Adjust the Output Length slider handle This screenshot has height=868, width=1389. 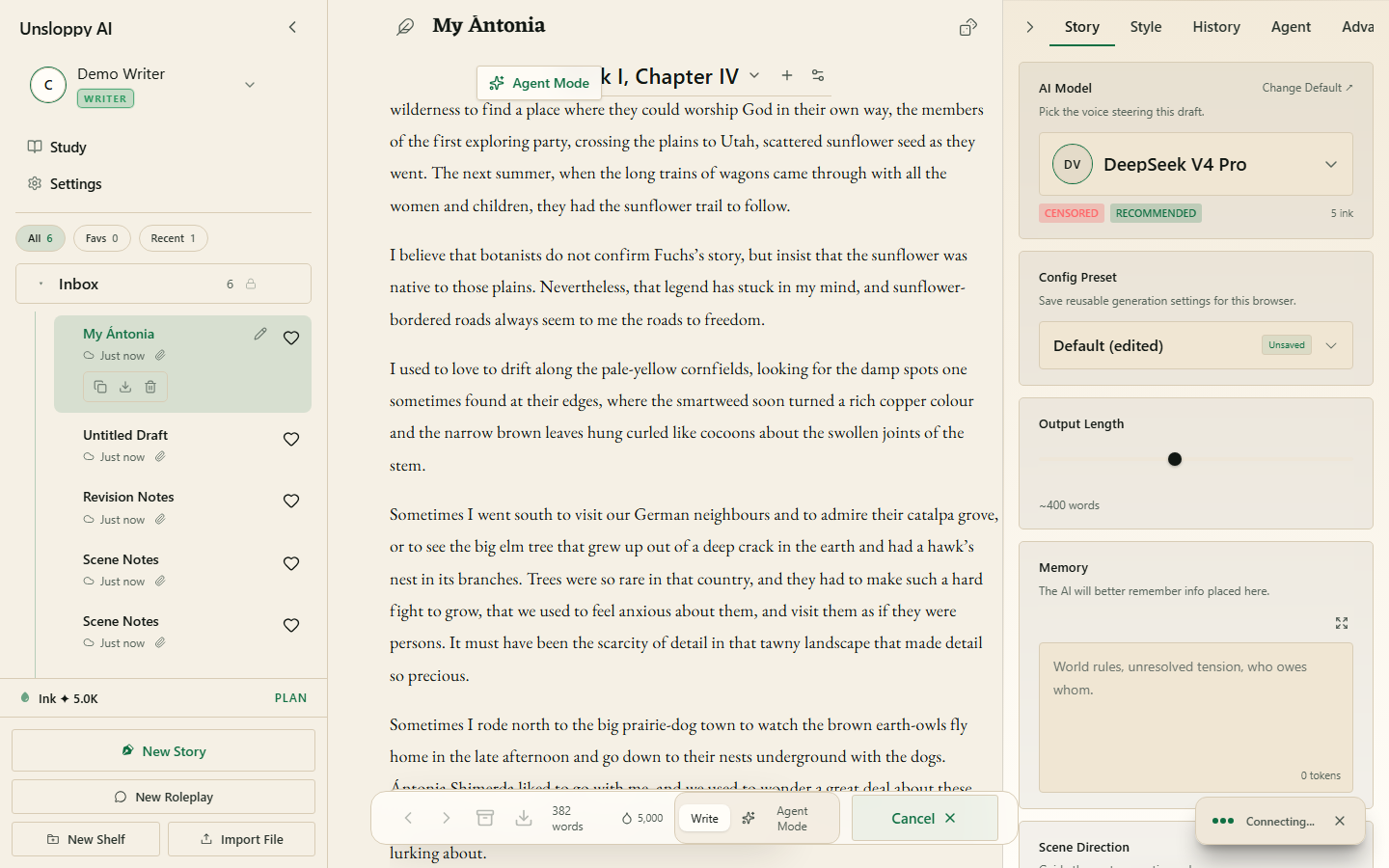point(1175,459)
